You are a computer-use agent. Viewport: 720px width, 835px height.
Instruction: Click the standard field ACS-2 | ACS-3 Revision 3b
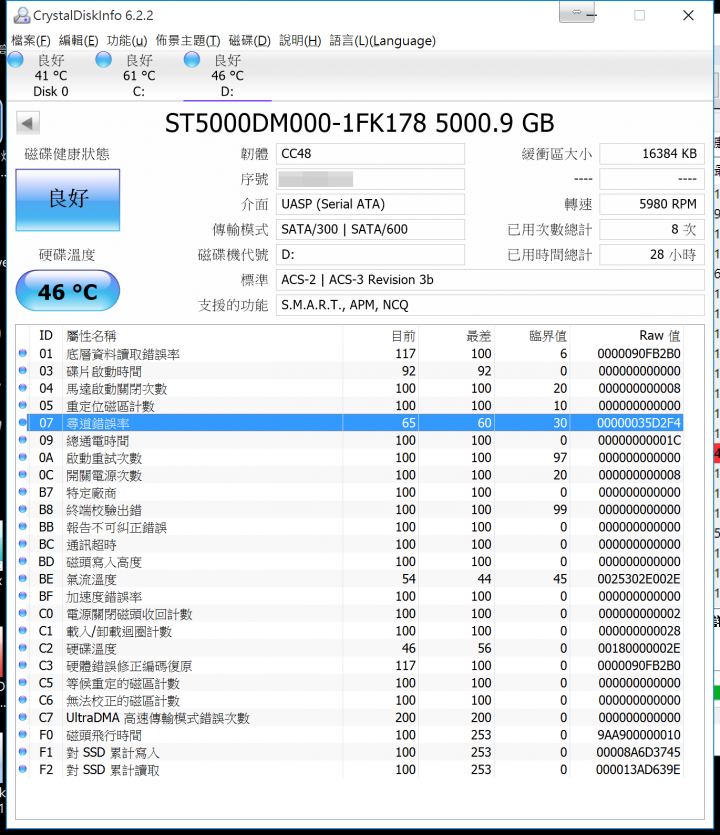[490, 280]
